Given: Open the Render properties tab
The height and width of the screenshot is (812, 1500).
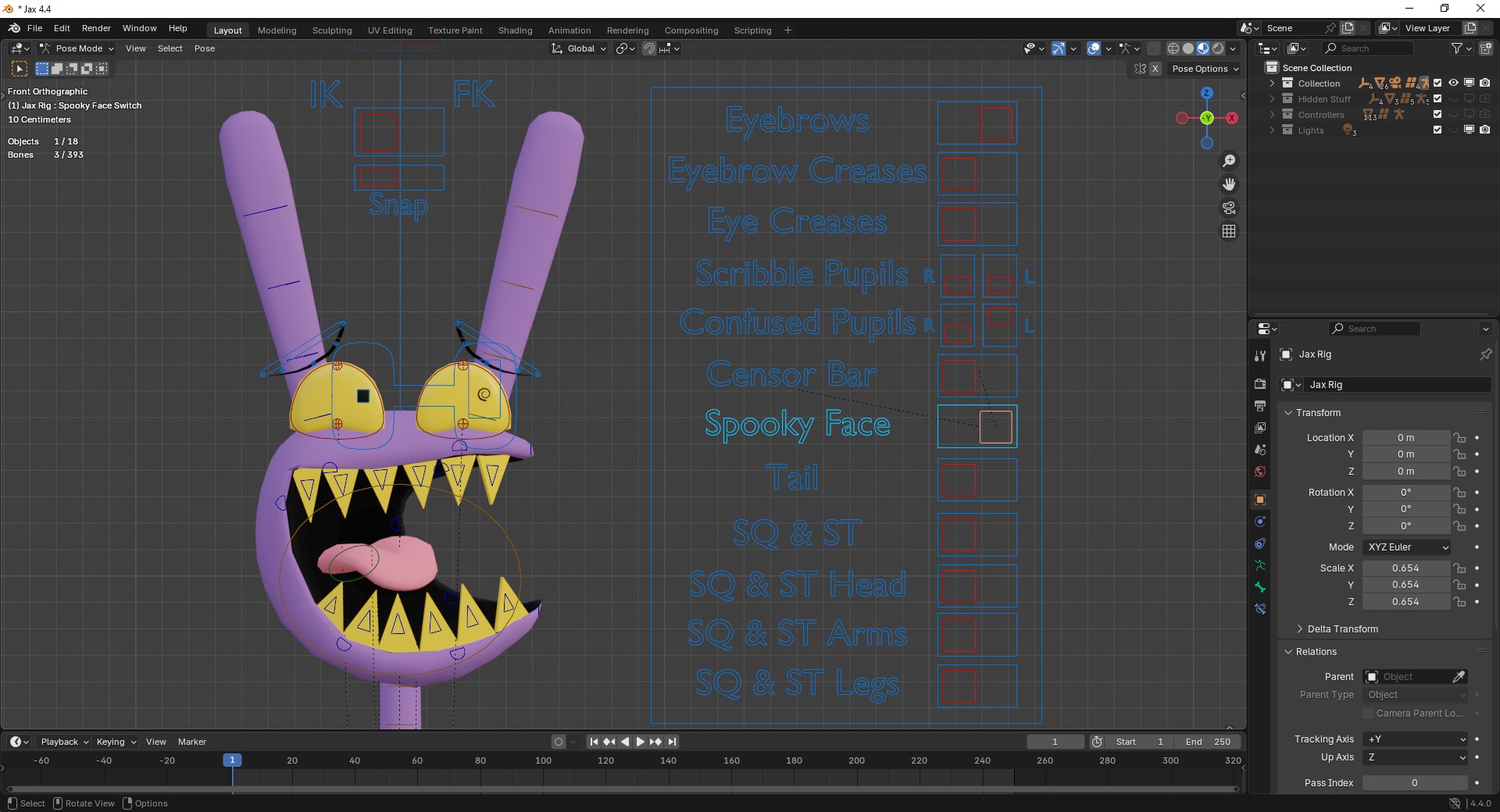Looking at the screenshot, I should pos(1259,384).
